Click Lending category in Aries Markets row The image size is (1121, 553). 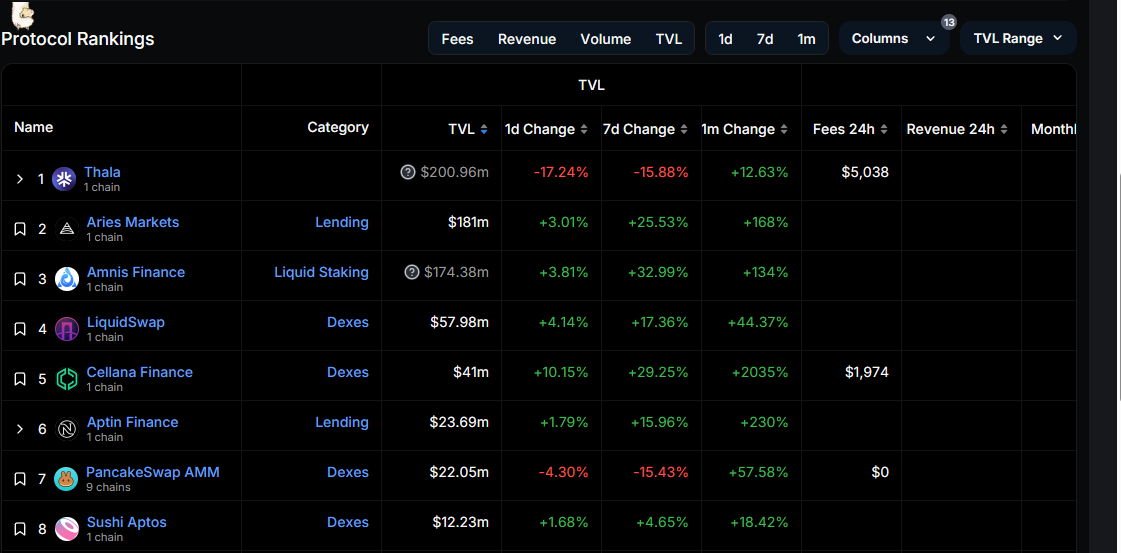[x=342, y=222]
